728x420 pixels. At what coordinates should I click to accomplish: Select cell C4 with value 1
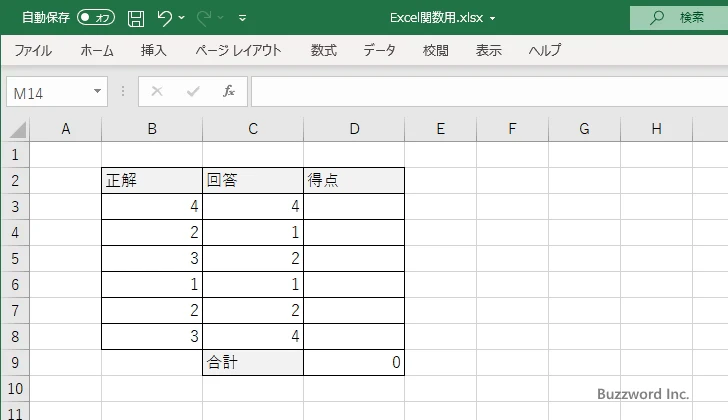(x=253, y=233)
